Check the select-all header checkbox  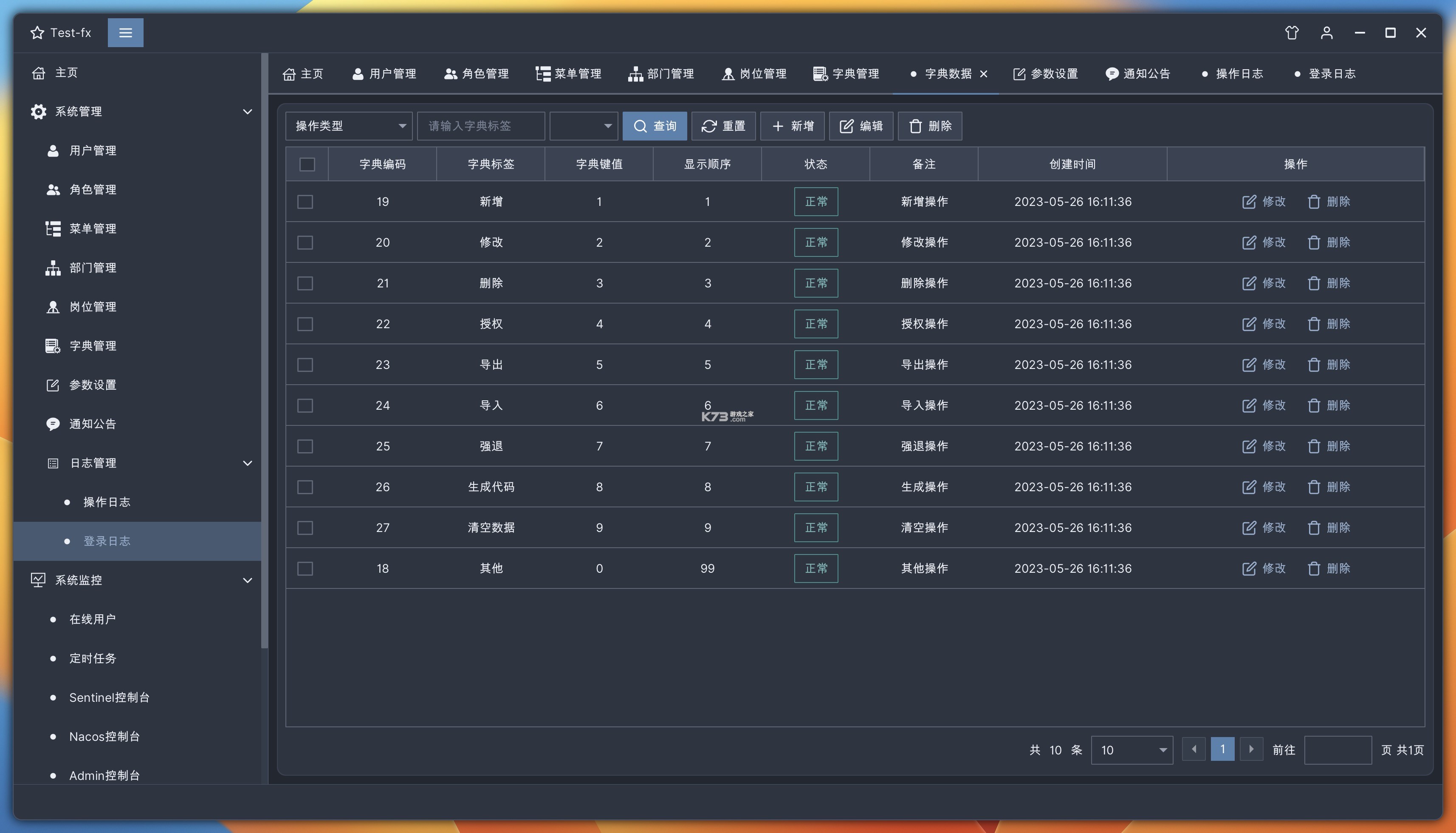click(x=308, y=164)
